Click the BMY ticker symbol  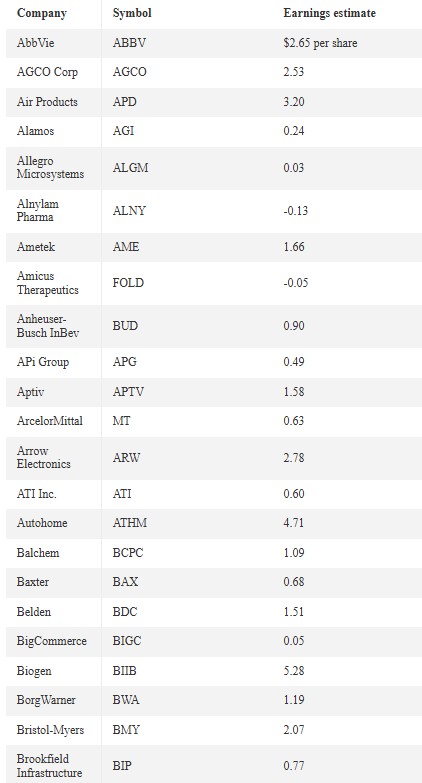[126, 730]
